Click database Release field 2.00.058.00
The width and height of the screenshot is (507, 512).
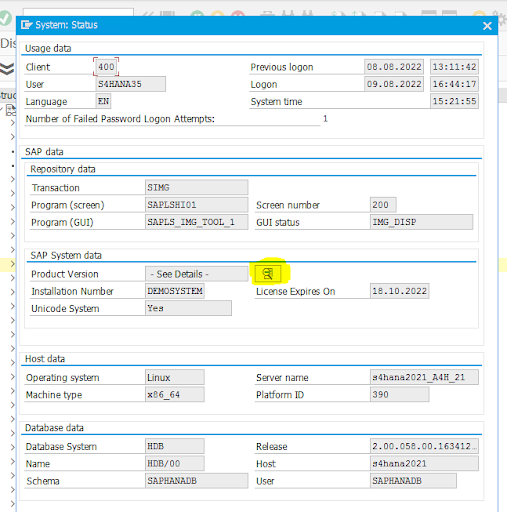pos(424,446)
